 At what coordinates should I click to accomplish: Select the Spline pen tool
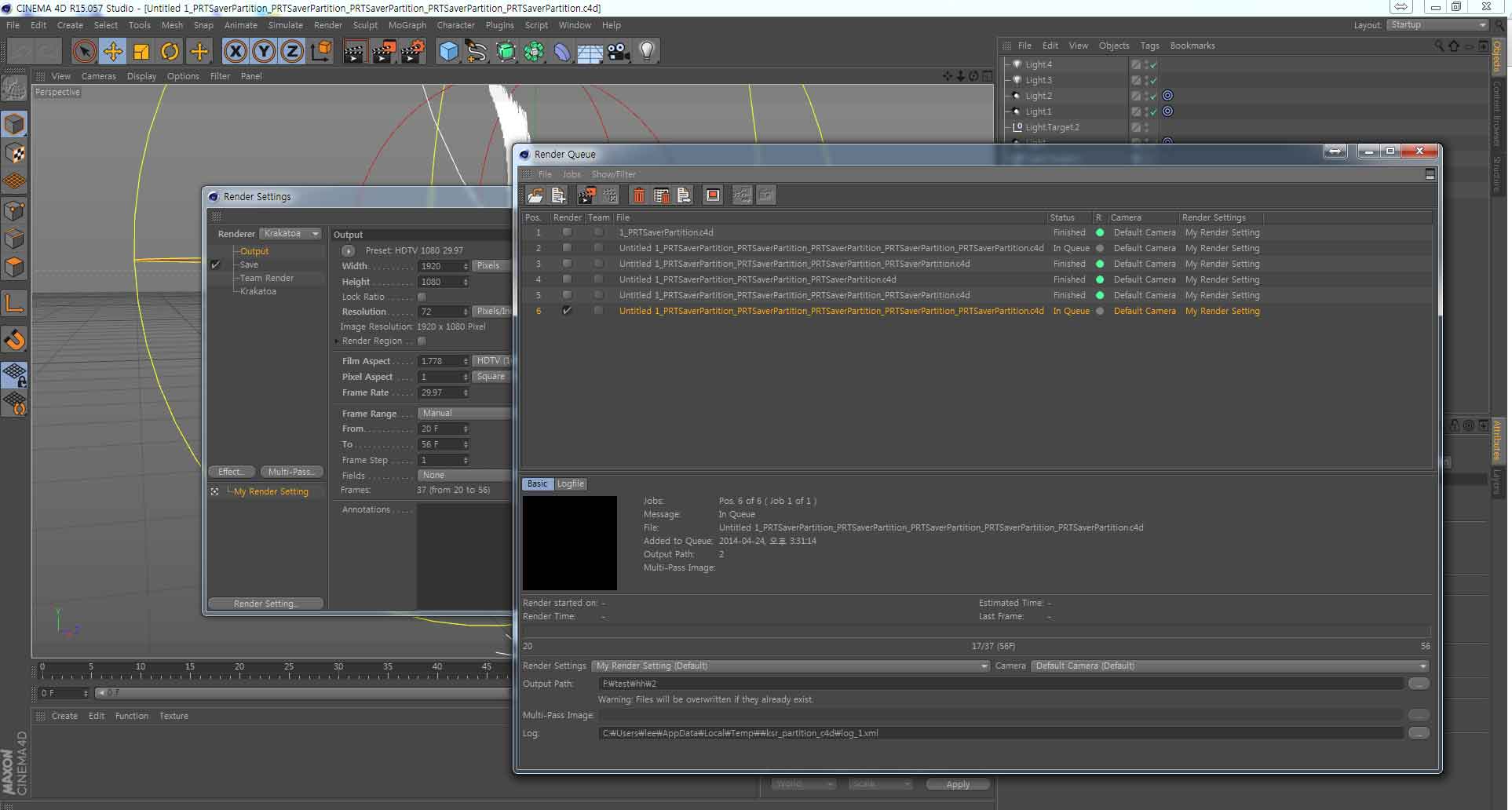pos(477,52)
